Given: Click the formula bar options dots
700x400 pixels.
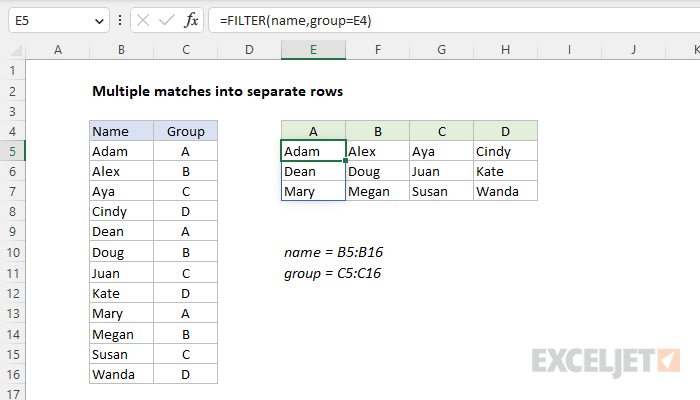Looking at the screenshot, I should click(x=120, y=21).
